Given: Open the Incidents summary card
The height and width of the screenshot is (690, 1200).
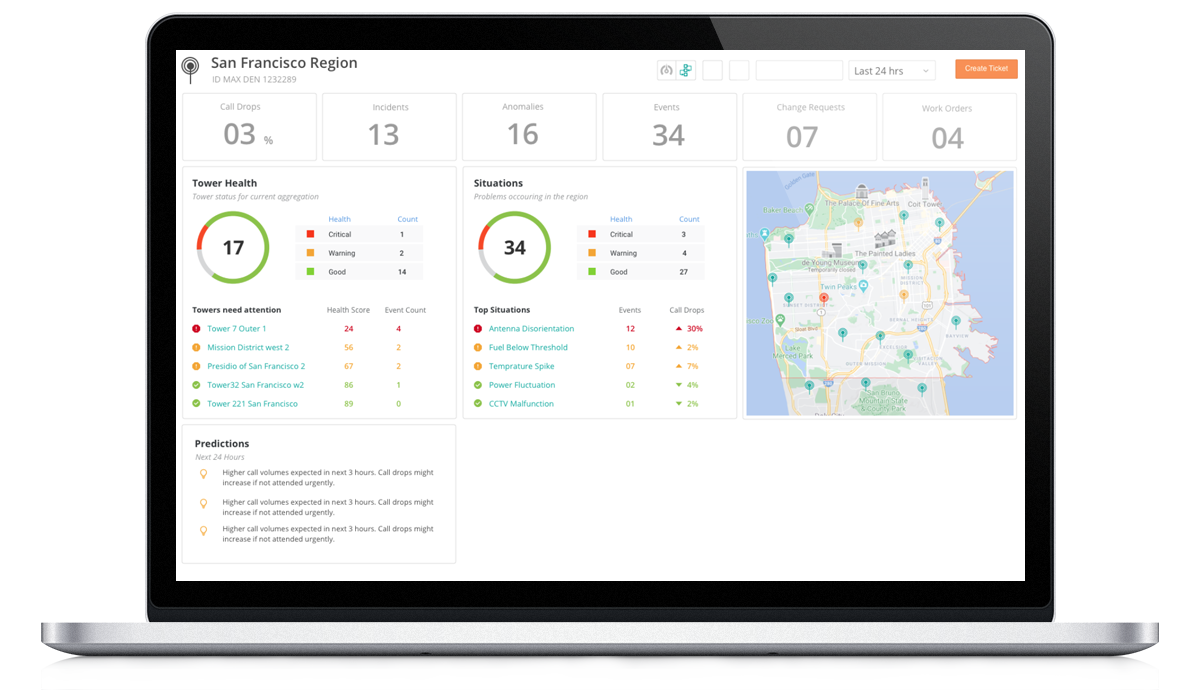Looking at the screenshot, I should (389, 127).
